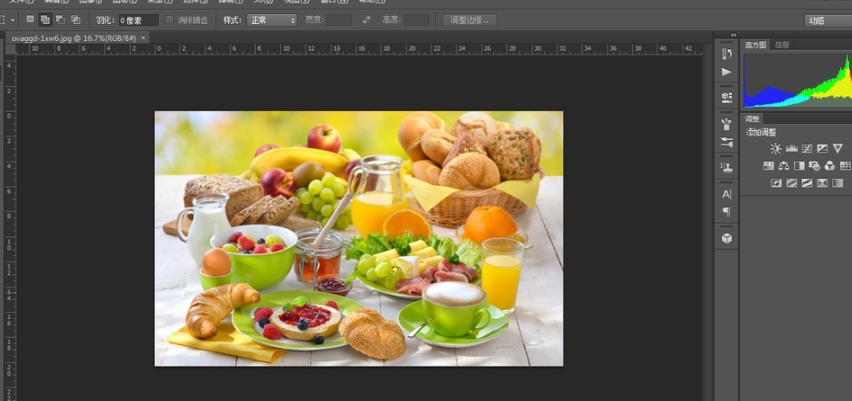The height and width of the screenshot is (401, 852).
Task: Add a Posterize adjustment icon
Action: (792, 183)
